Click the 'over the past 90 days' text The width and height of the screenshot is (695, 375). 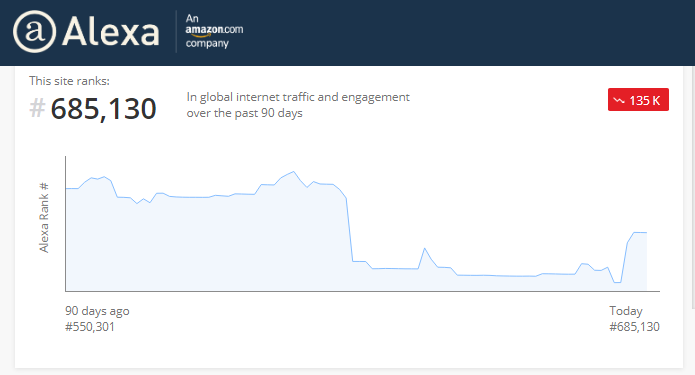click(244, 113)
